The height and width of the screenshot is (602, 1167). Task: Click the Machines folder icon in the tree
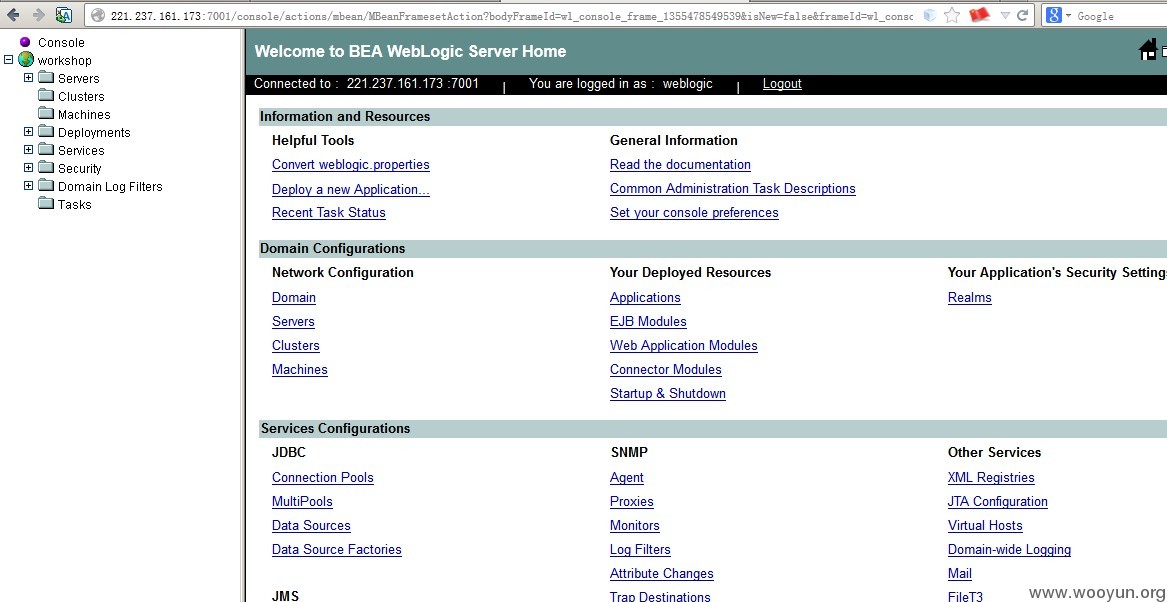[x=46, y=114]
